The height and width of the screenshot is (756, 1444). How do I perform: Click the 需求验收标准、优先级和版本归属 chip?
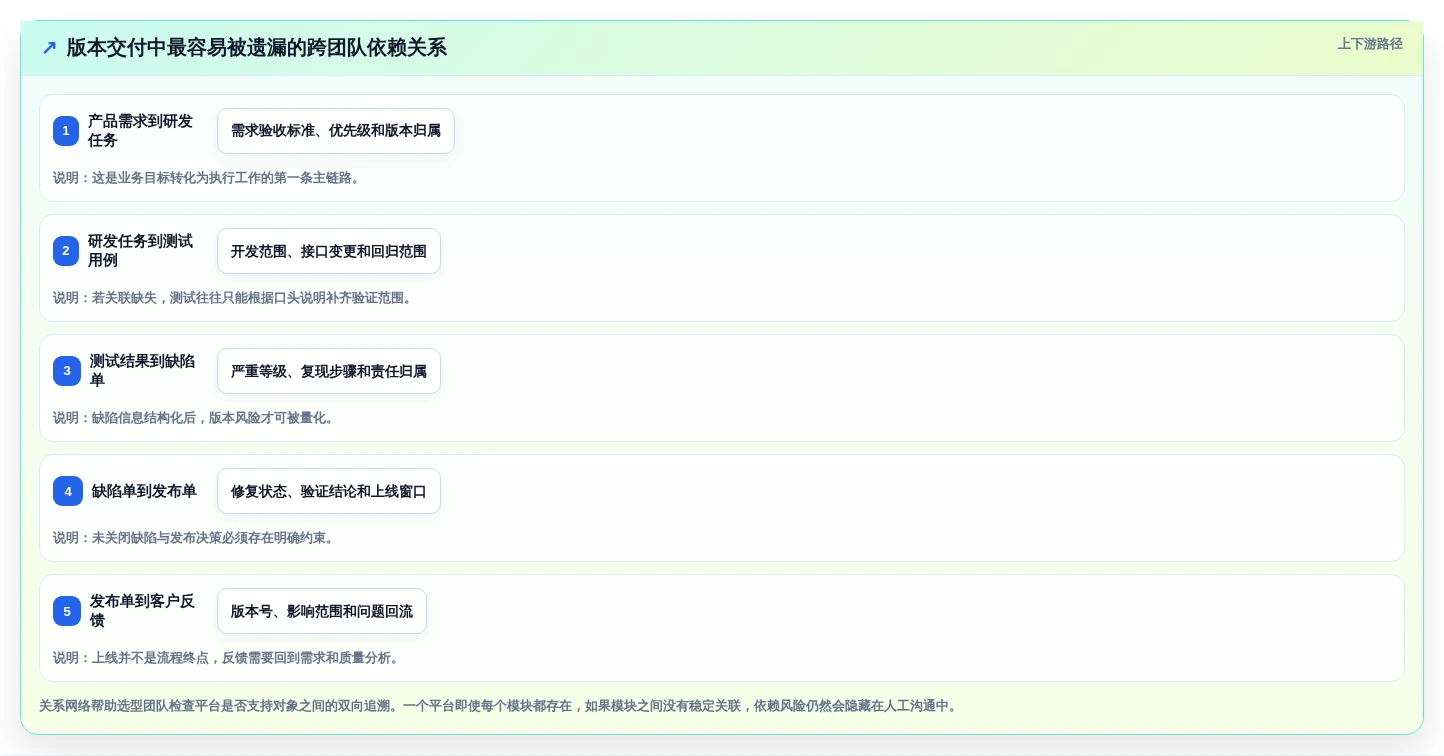pyautogui.click(x=336, y=131)
